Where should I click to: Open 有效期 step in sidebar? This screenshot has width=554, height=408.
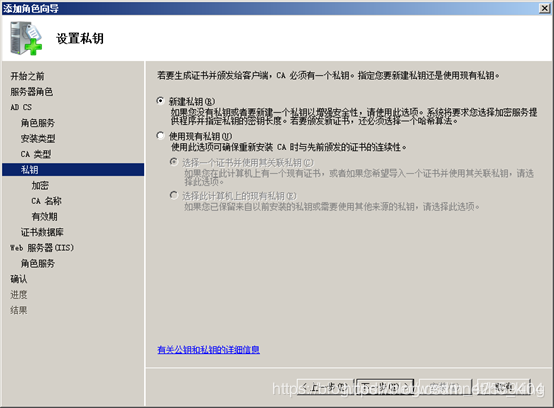point(44,217)
